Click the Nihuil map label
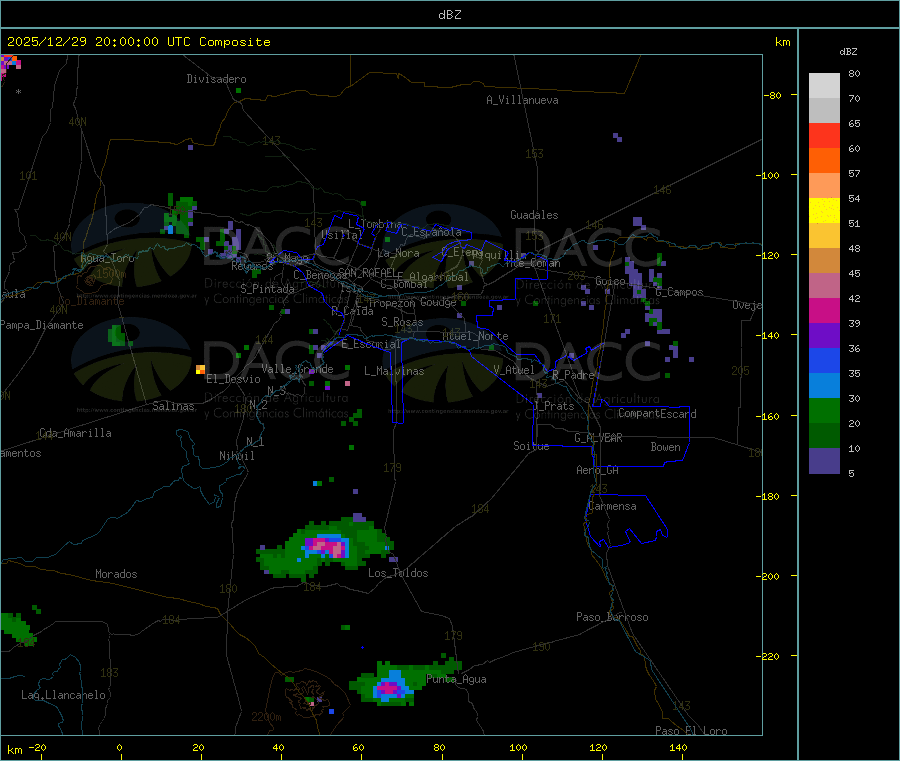This screenshot has width=900, height=761. [x=236, y=456]
